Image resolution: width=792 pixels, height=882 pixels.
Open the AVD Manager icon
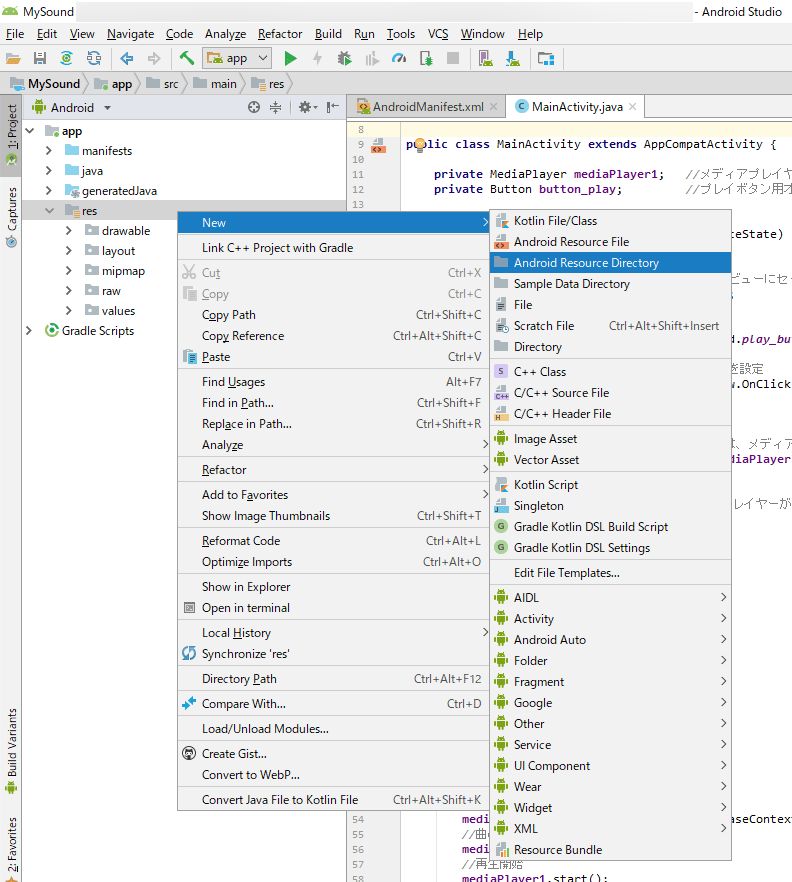tap(486, 58)
